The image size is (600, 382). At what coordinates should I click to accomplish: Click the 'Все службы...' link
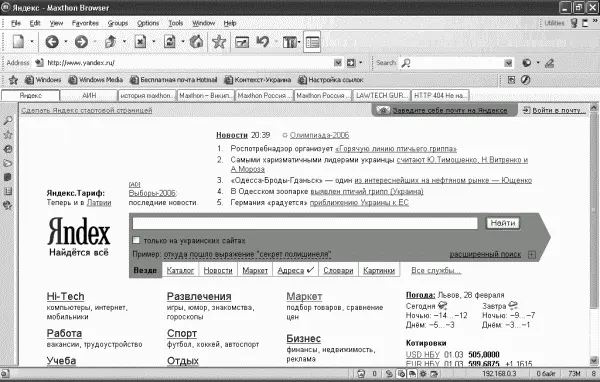[436, 270]
